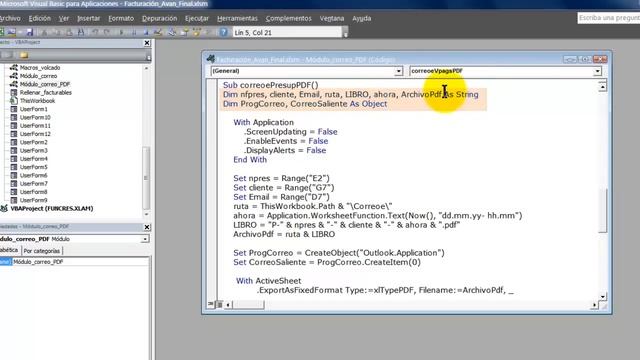The image size is (640, 360).
Task: Select Módulo_correo_PDF module in tree
Action: coord(45,84)
